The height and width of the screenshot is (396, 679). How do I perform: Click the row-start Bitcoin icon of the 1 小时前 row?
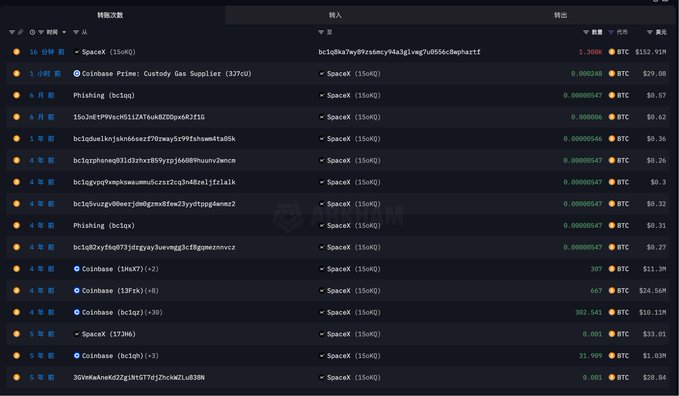[16, 74]
